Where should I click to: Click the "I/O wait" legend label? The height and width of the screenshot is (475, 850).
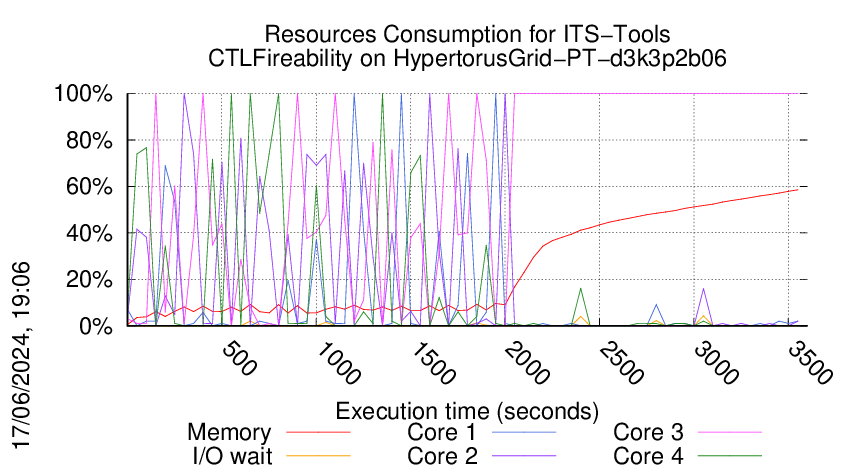[232, 456]
